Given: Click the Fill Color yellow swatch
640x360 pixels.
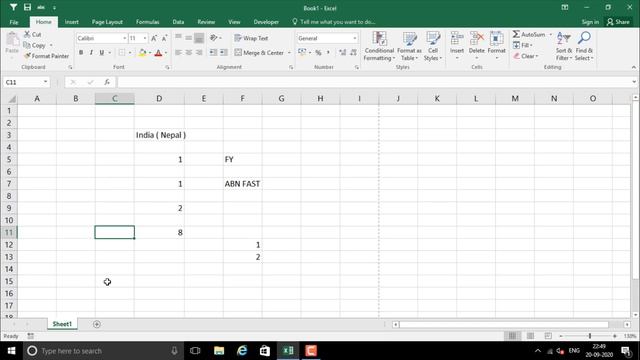Looking at the screenshot, I should pos(142,53).
